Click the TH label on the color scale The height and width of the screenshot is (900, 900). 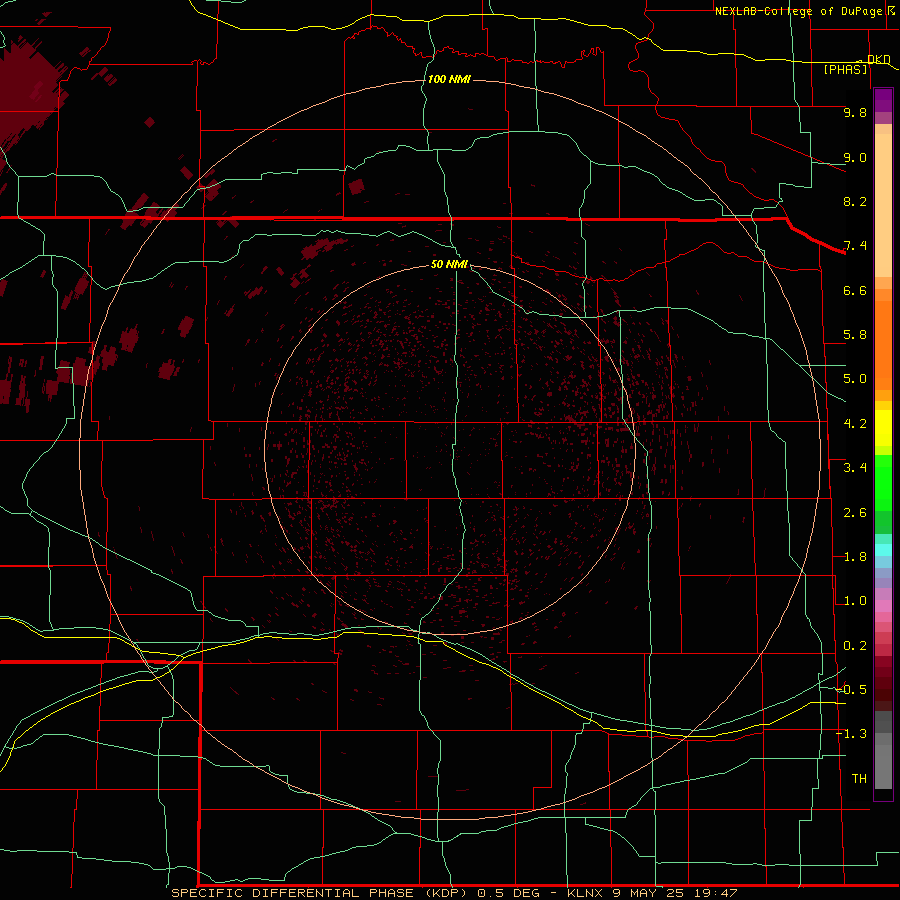[859, 779]
